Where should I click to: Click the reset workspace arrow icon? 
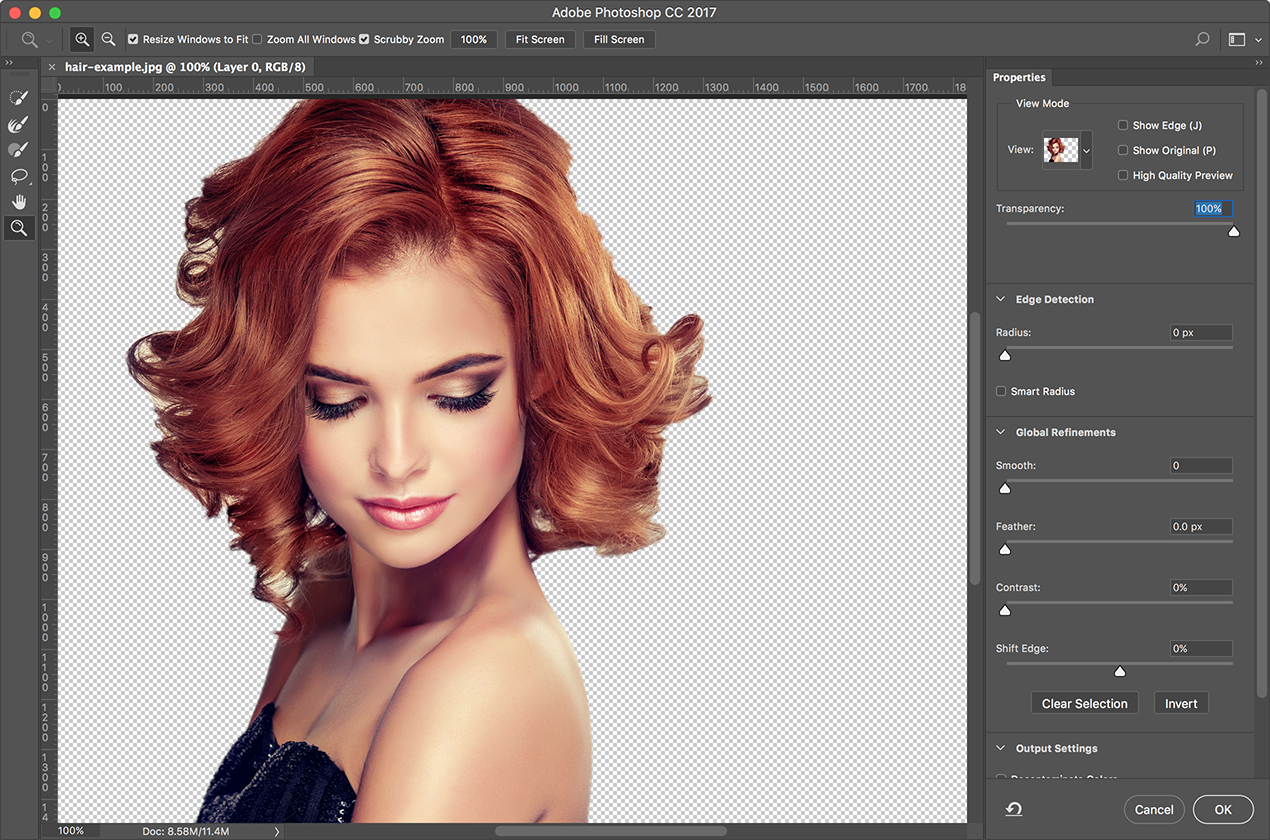(x=1014, y=809)
